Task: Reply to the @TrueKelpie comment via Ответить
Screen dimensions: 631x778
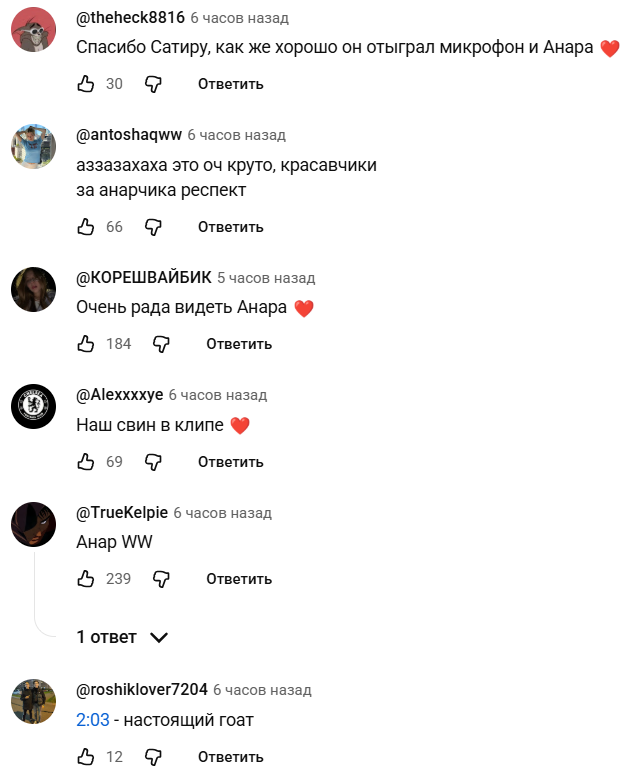Action: point(239,579)
